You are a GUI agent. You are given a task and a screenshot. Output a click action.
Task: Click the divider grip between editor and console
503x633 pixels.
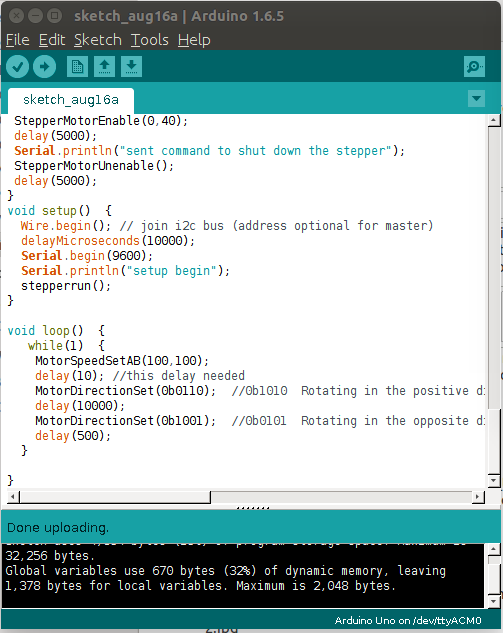(x=252, y=507)
